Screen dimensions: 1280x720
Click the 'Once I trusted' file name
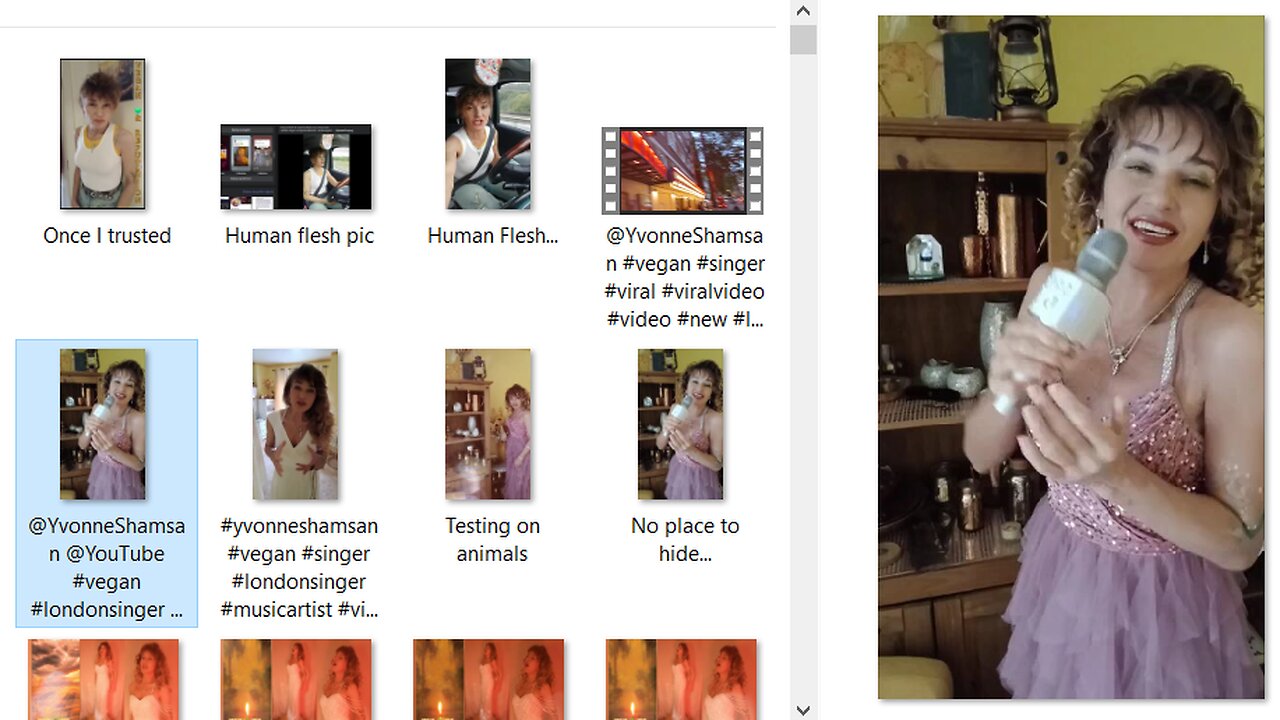click(x=107, y=236)
